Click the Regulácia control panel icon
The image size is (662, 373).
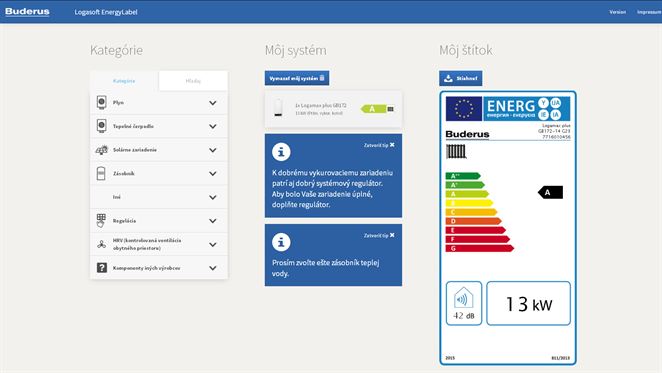101,221
